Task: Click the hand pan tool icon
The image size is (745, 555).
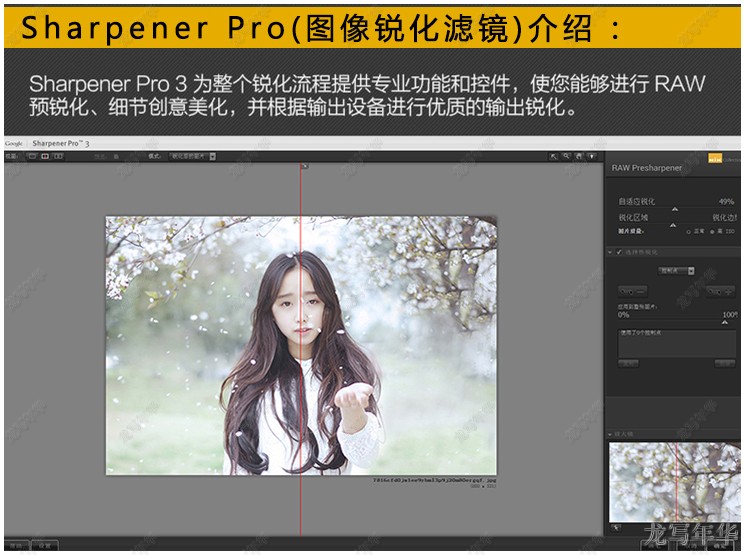Action: (579, 156)
